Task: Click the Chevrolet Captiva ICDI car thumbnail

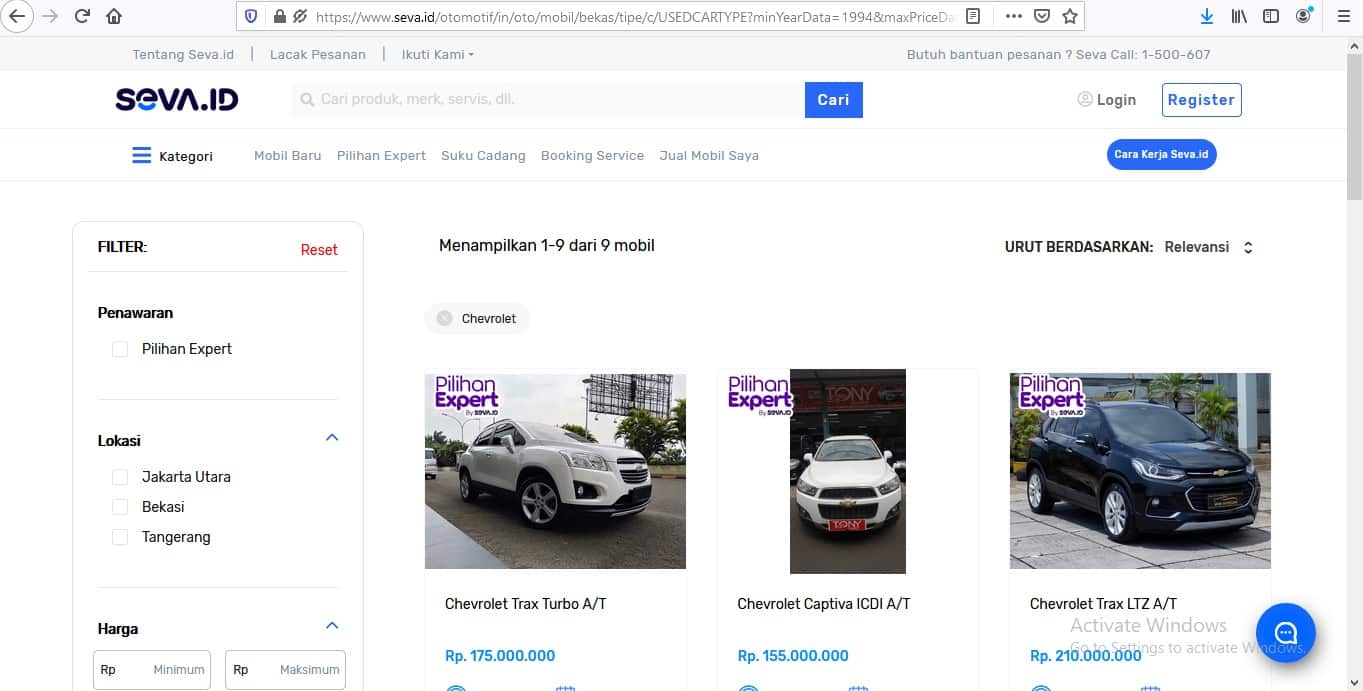Action: (848, 471)
